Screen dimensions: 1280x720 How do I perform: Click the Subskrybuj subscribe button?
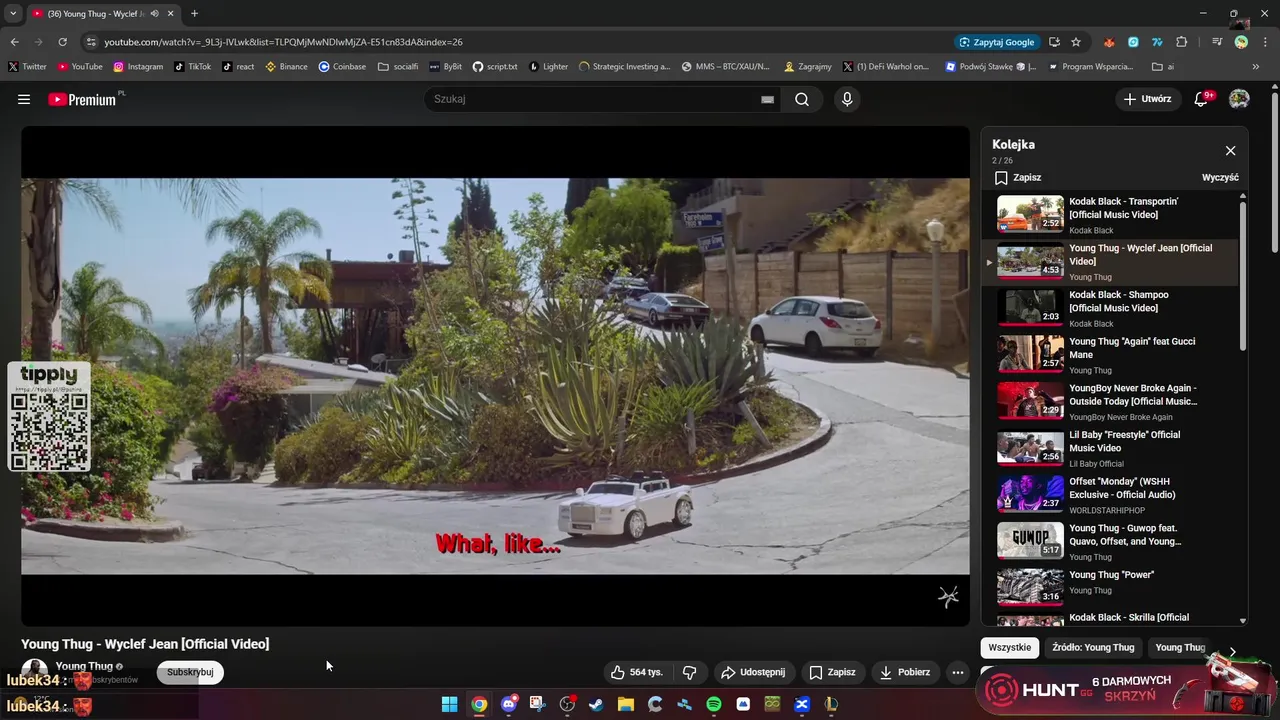point(190,672)
